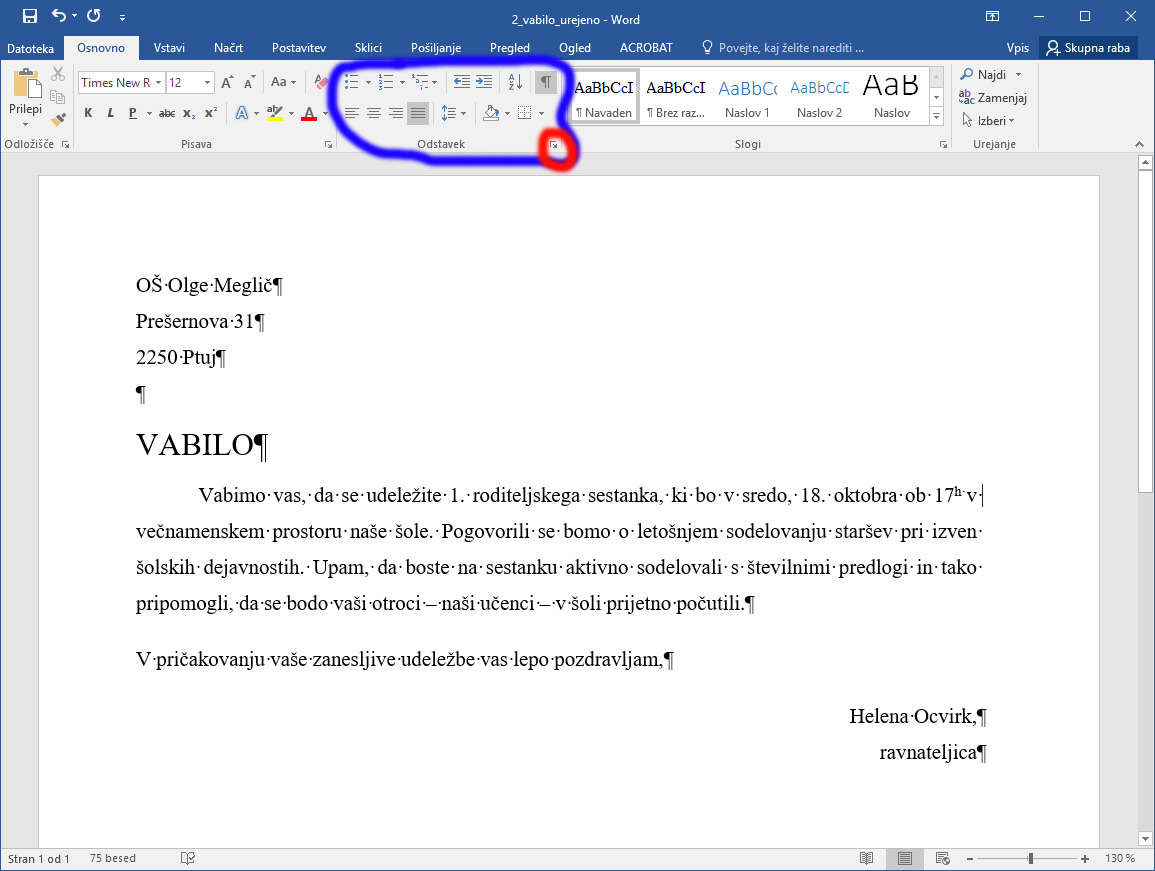Copy selection with the copy icon
The height and width of the screenshot is (871, 1155).
pyautogui.click(x=58, y=97)
